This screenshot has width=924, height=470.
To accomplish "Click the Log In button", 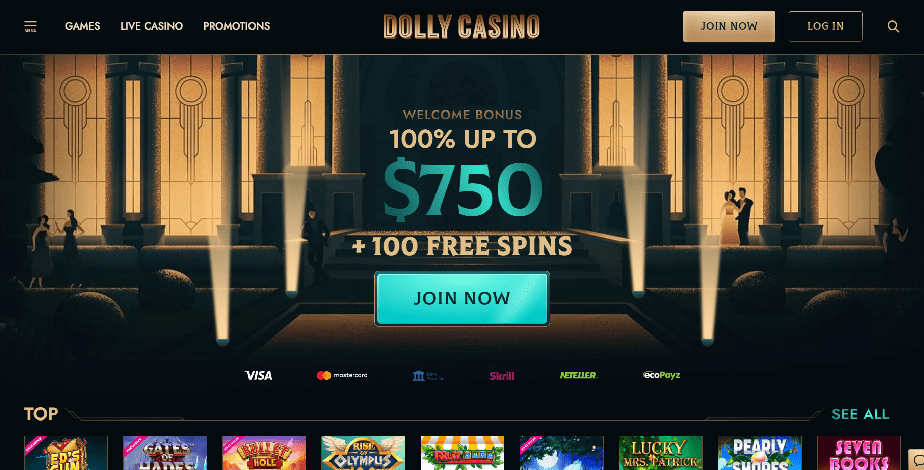I will click(x=826, y=27).
